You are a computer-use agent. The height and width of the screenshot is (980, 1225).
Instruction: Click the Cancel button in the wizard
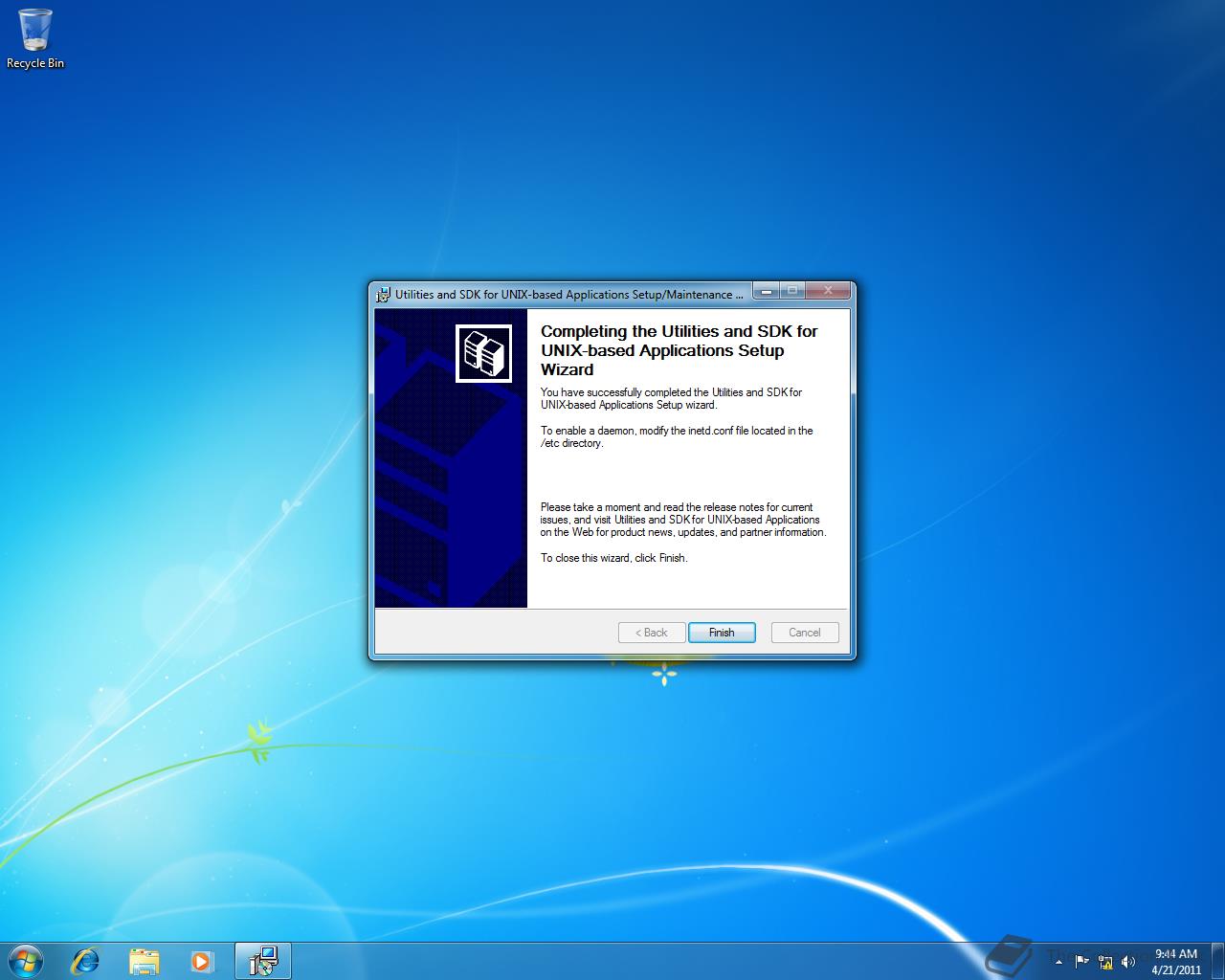[x=804, y=633]
